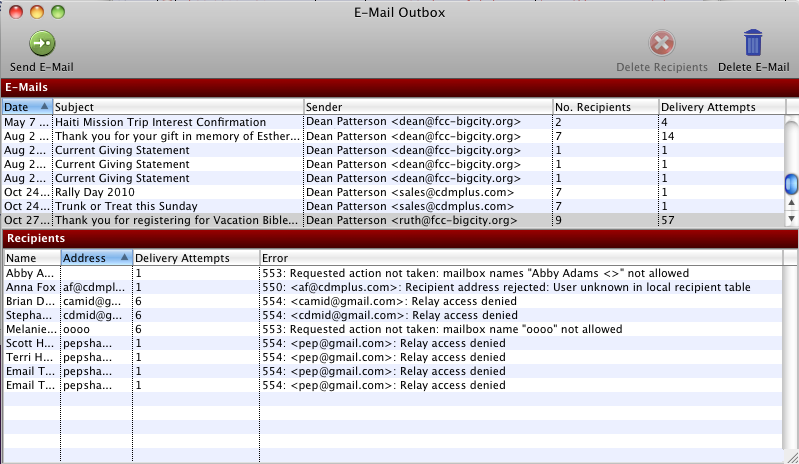Click the Name column header in Recipients

pos(30,257)
